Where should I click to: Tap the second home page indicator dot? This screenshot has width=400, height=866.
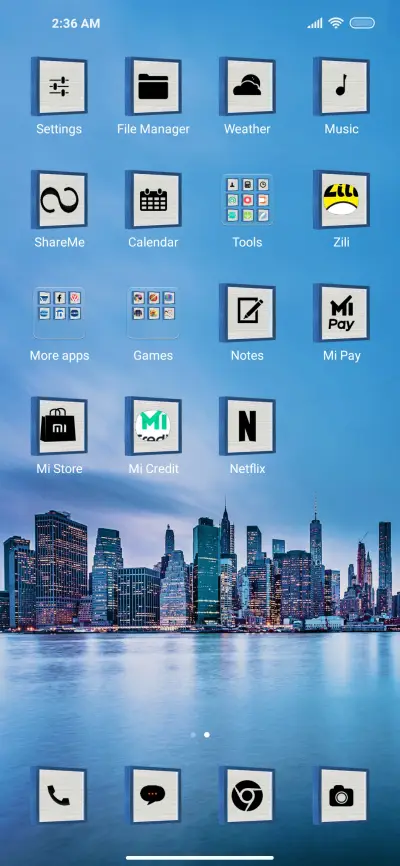(207, 735)
